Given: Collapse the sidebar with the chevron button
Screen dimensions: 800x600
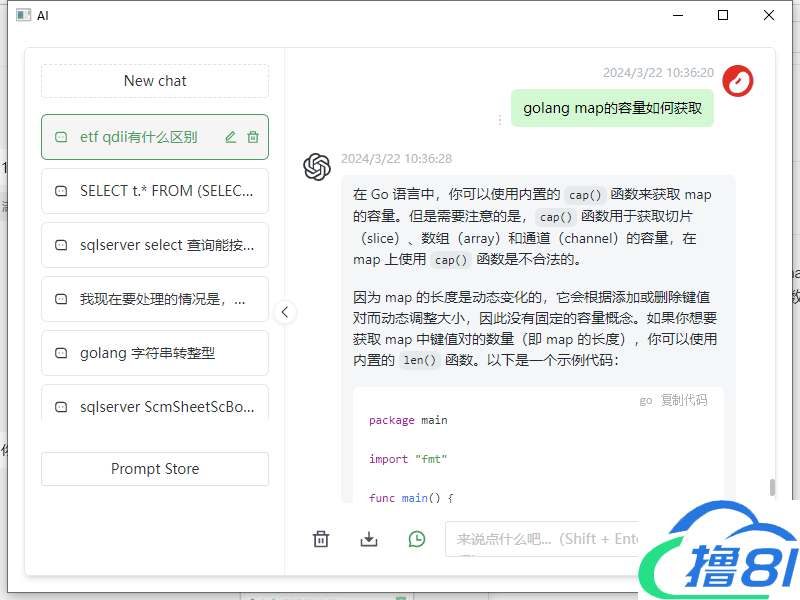Looking at the screenshot, I should pos(285,312).
